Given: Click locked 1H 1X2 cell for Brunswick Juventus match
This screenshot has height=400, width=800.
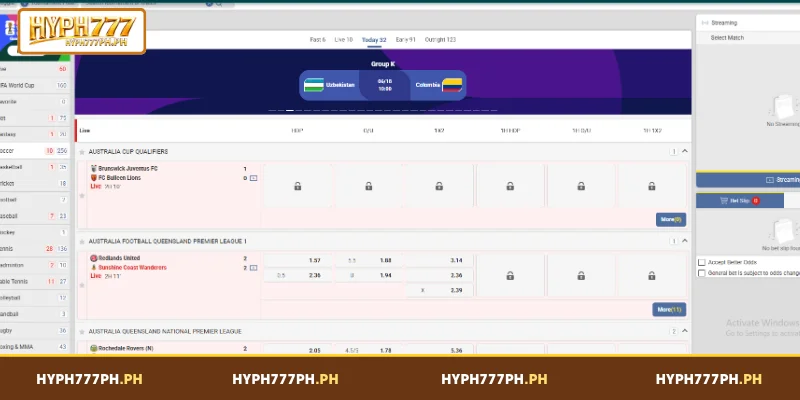Looking at the screenshot, I should 652,186.
